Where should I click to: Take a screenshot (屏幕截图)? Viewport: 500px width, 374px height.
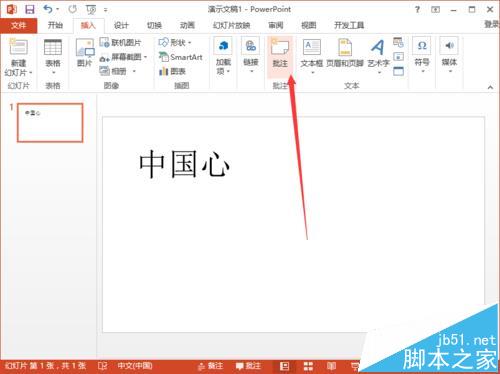tap(123, 57)
